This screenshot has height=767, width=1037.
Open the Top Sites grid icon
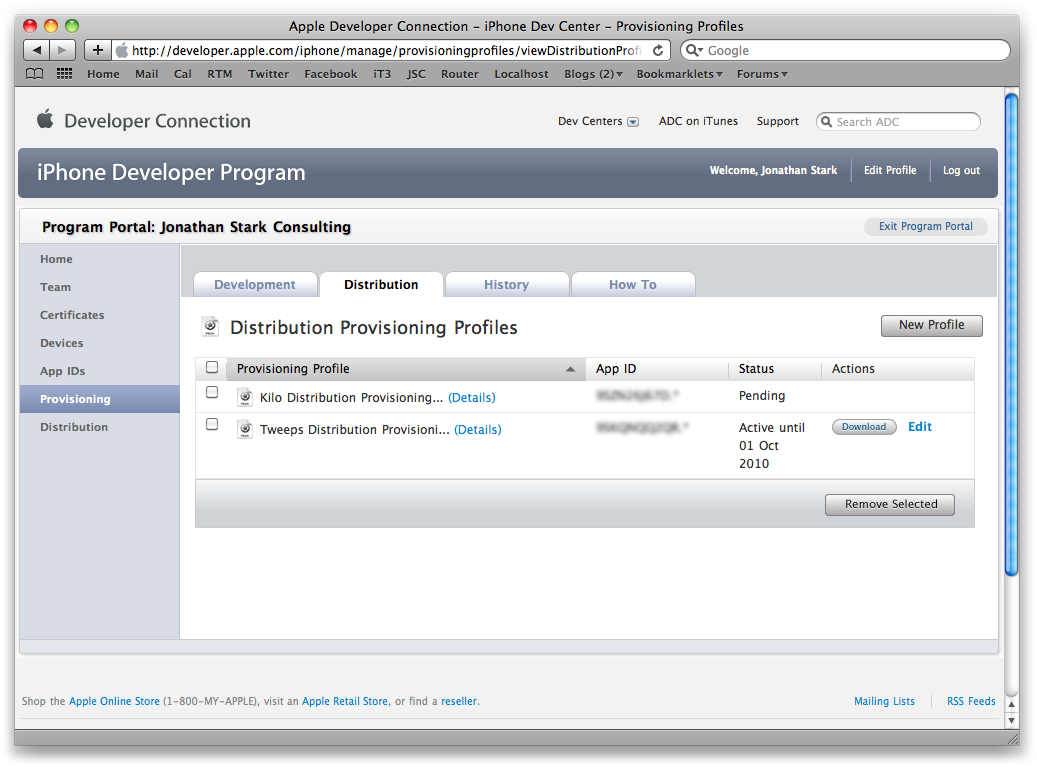point(64,74)
